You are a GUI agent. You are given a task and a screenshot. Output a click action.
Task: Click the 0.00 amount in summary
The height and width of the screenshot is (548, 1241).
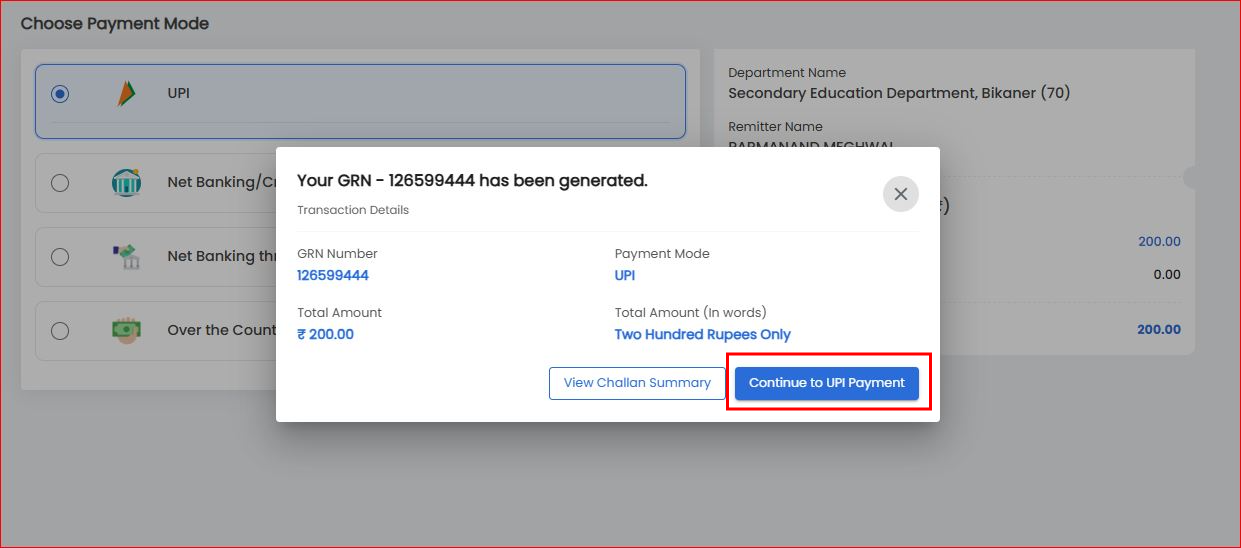(x=1167, y=275)
